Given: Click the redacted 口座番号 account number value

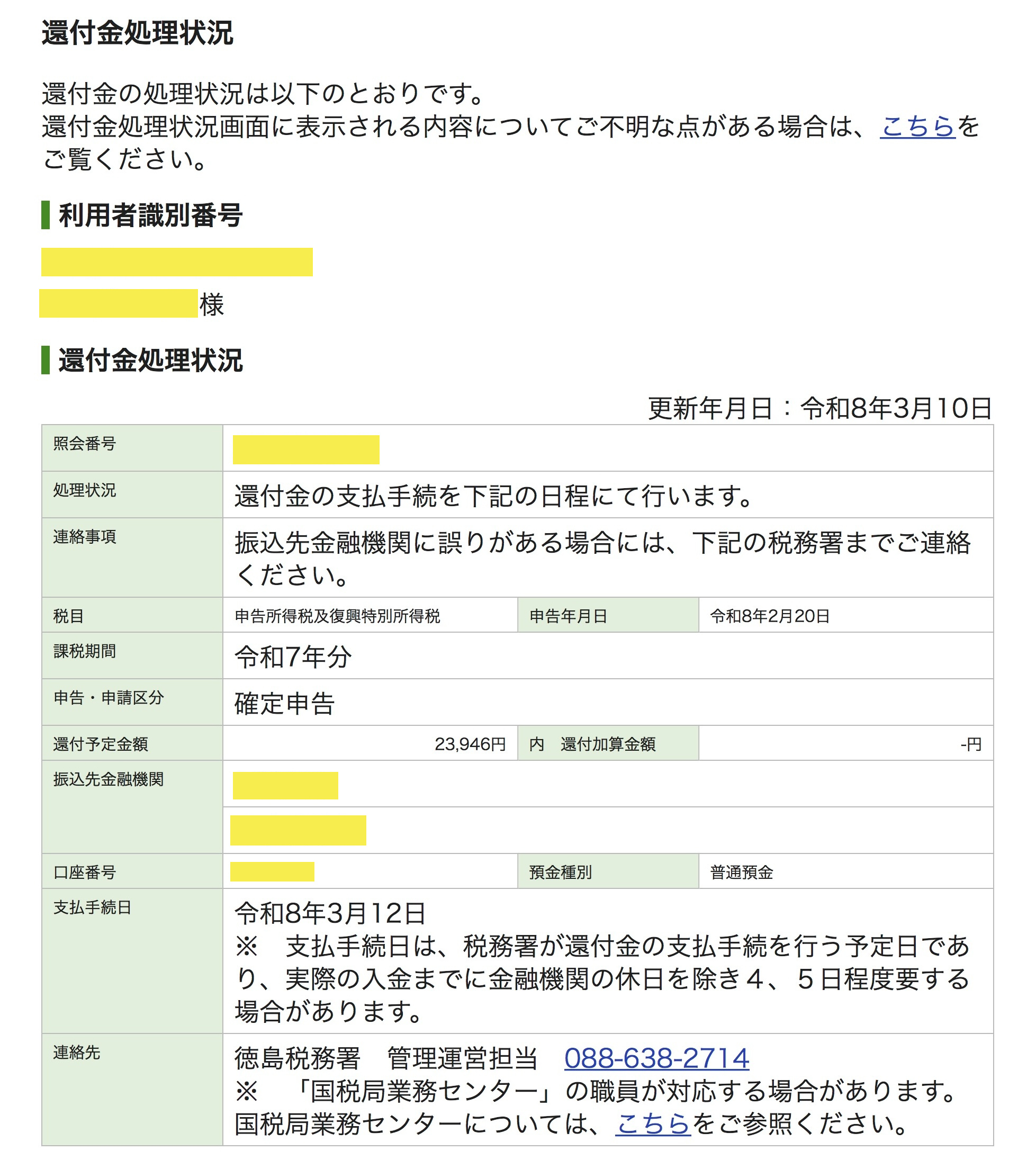Looking at the screenshot, I should click(x=272, y=871).
